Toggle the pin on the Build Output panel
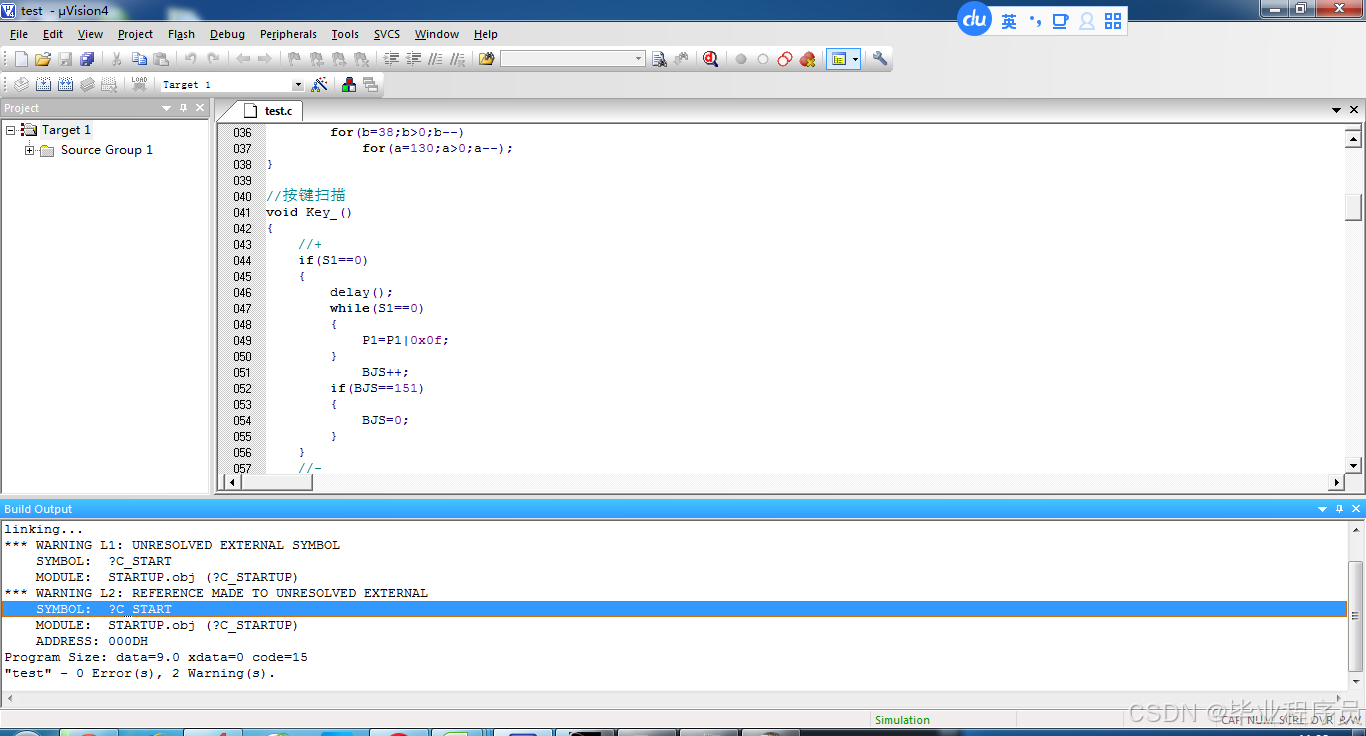1366x736 pixels. point(1340,509)
